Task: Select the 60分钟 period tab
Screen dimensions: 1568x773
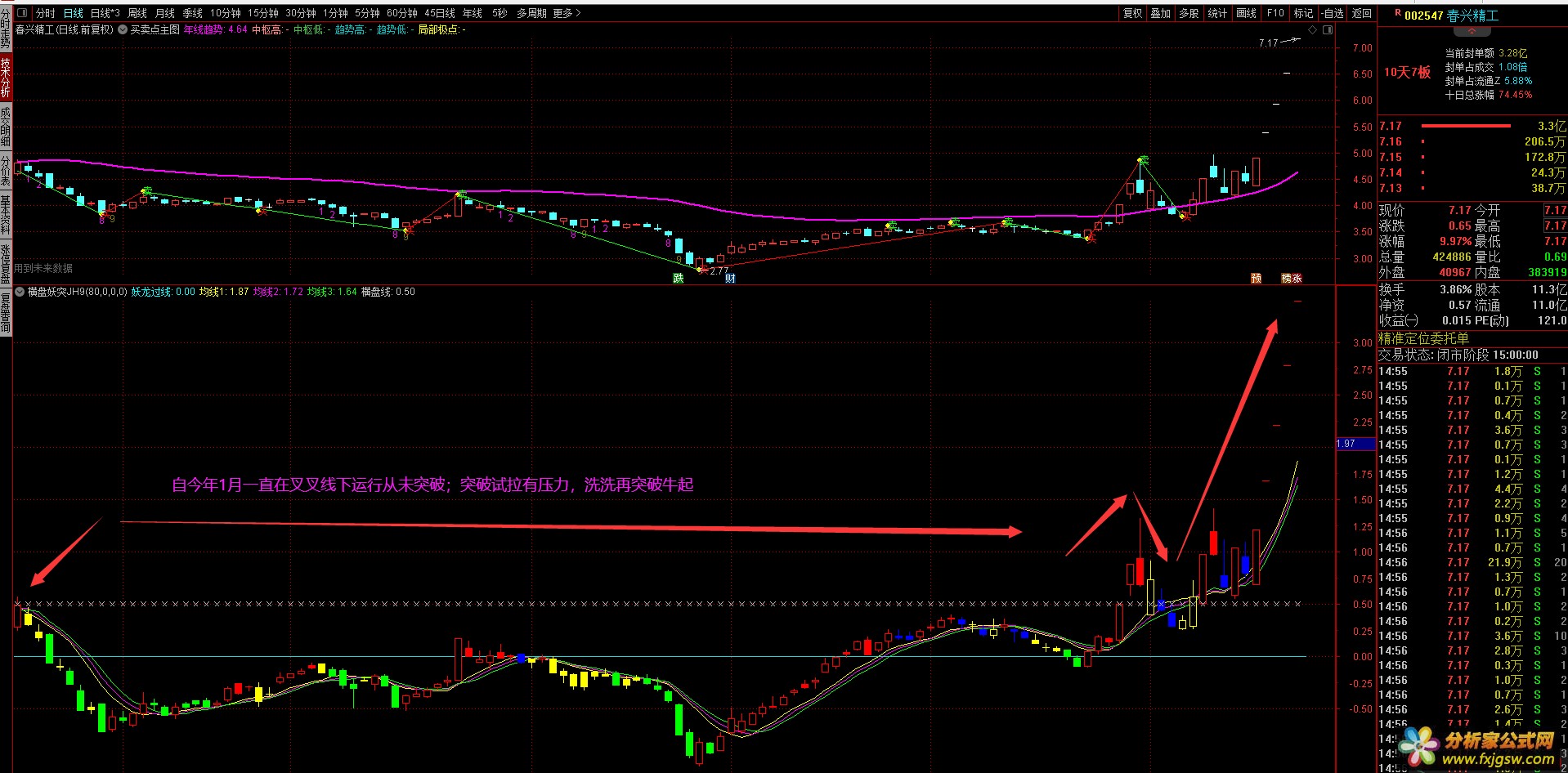Action: tap(402, 13)
